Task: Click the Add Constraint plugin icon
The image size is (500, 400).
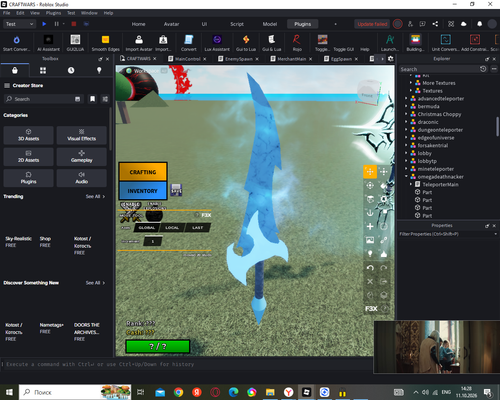Action: coord(475,40)
